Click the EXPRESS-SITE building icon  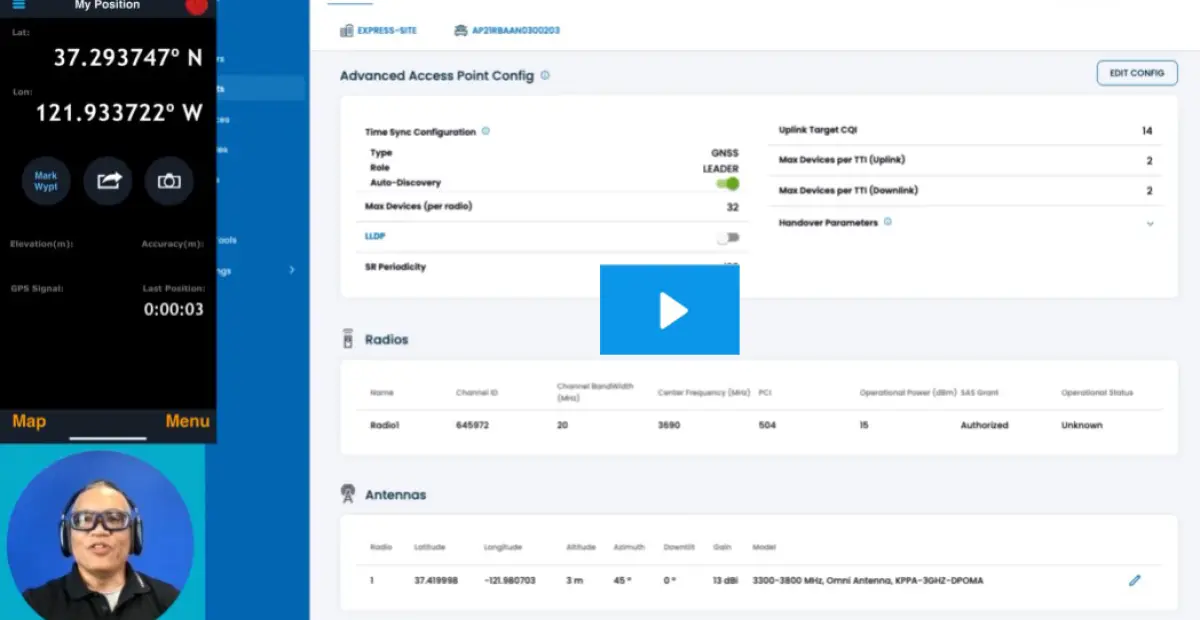(x=347, y=31)
